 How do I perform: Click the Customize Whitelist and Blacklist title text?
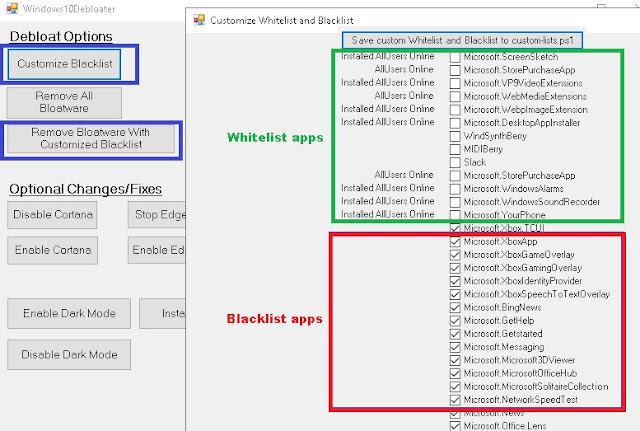282,20
